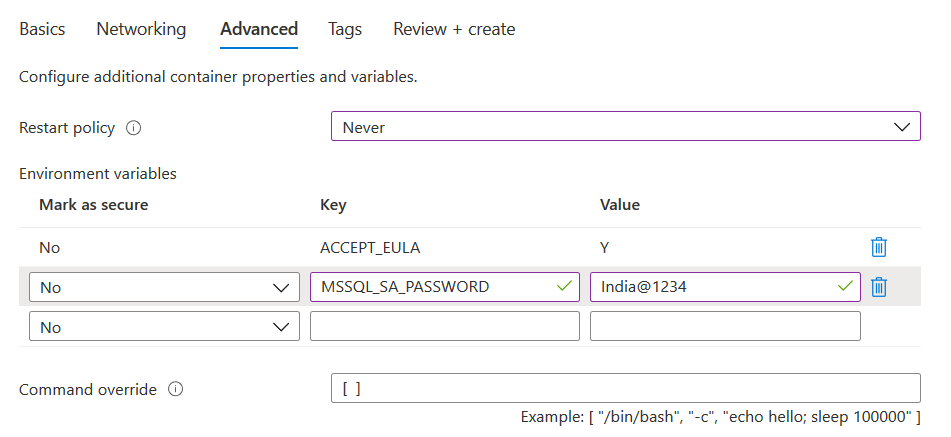
Task: Click the Value column header
Action: 620,205
